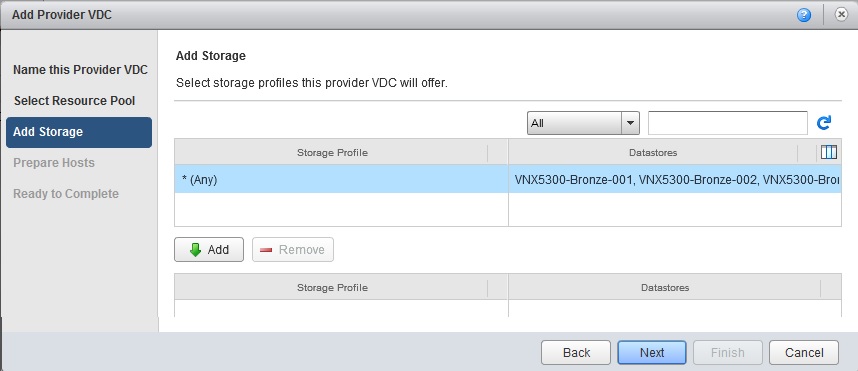The image size is (858, 371).
Task: Sort by upper Datastores column header
Action: (653, 153)
